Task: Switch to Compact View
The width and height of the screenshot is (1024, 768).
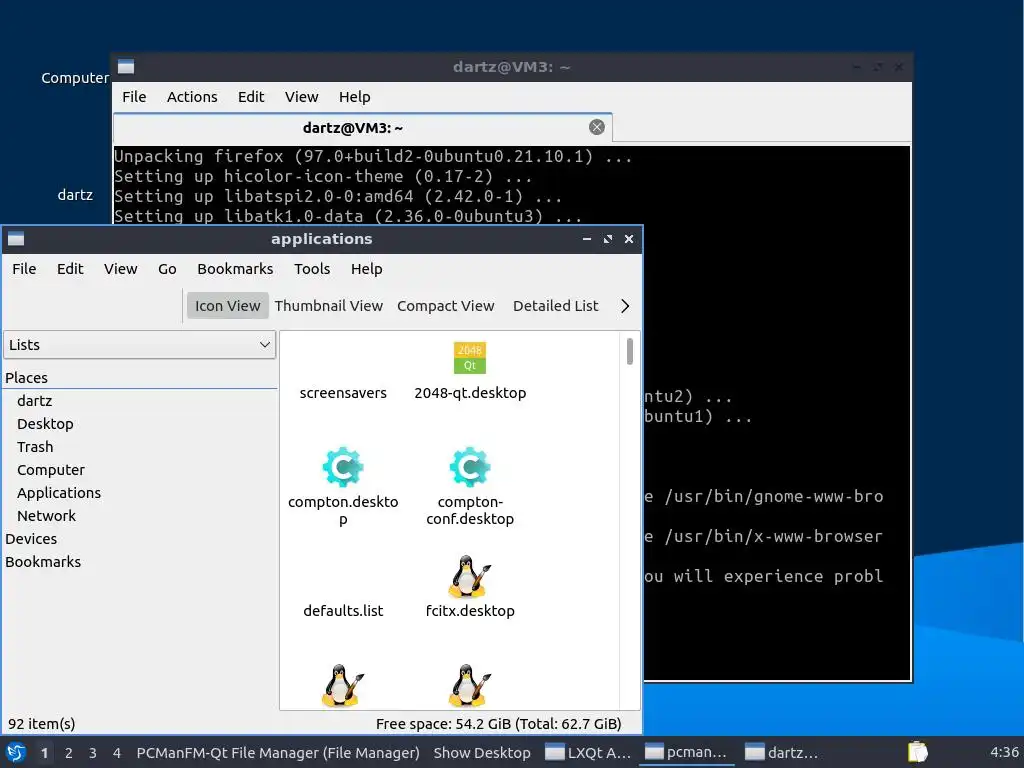Action: [445, 306]
